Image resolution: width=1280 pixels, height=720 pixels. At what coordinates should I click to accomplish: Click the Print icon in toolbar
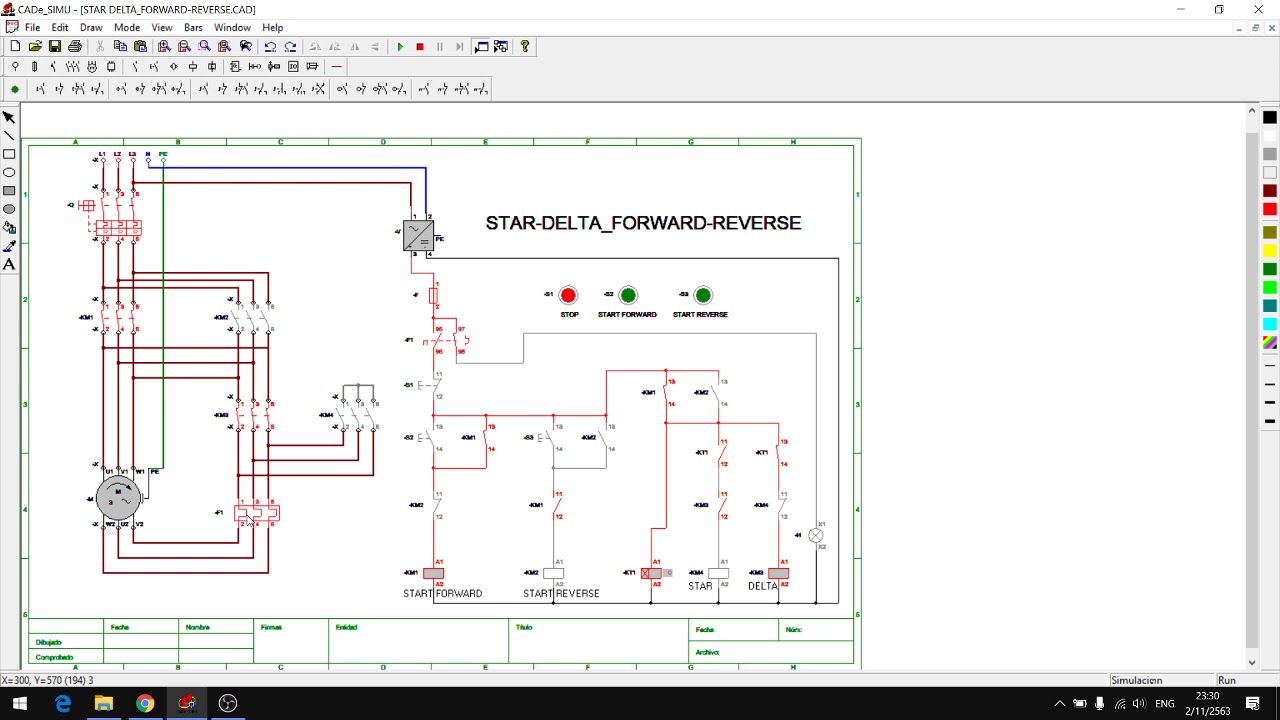(75, 47)
